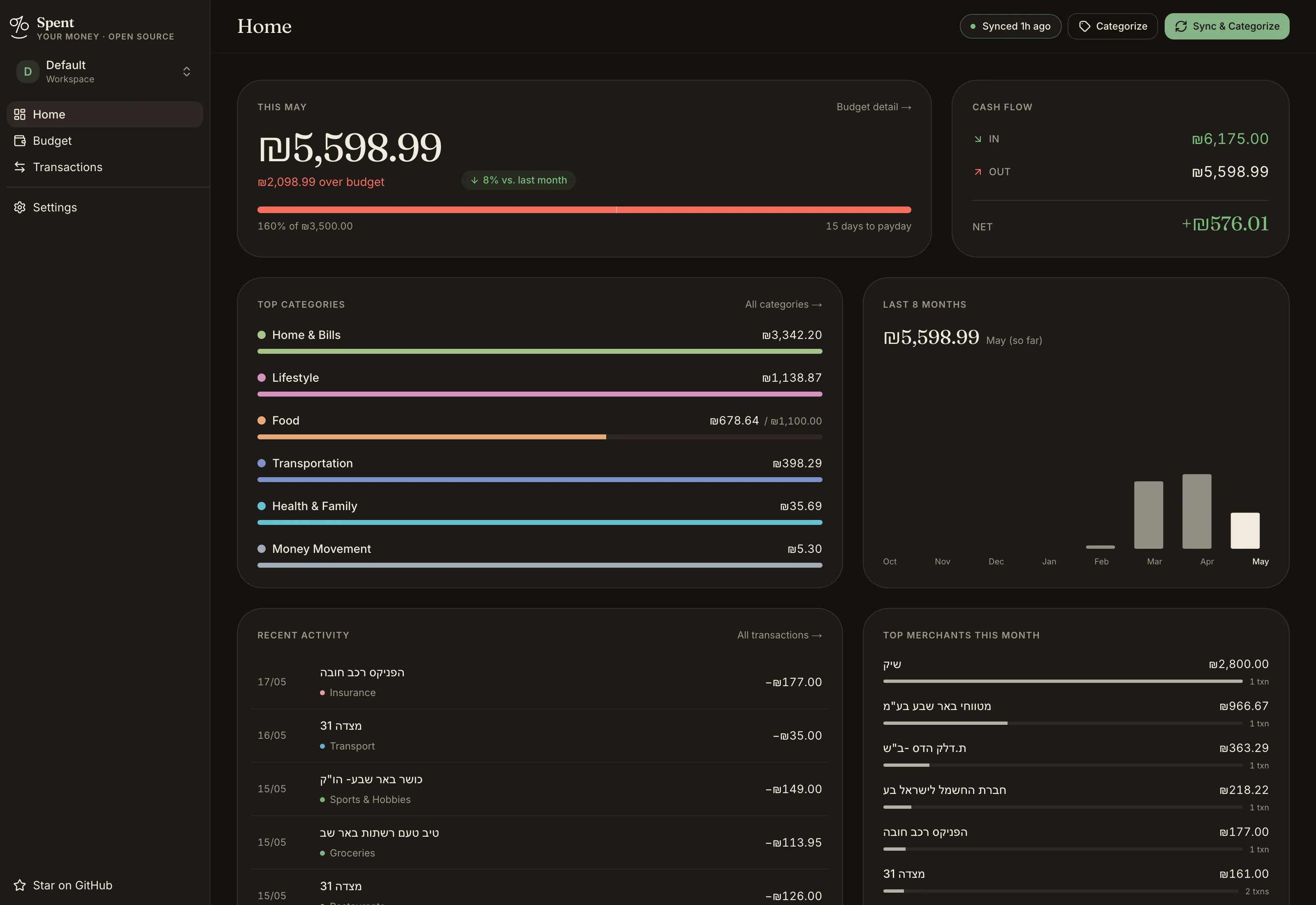Click the Food orange category dot
The height and width of the screenshot is (905, 1316).
[x=261, y=420]
